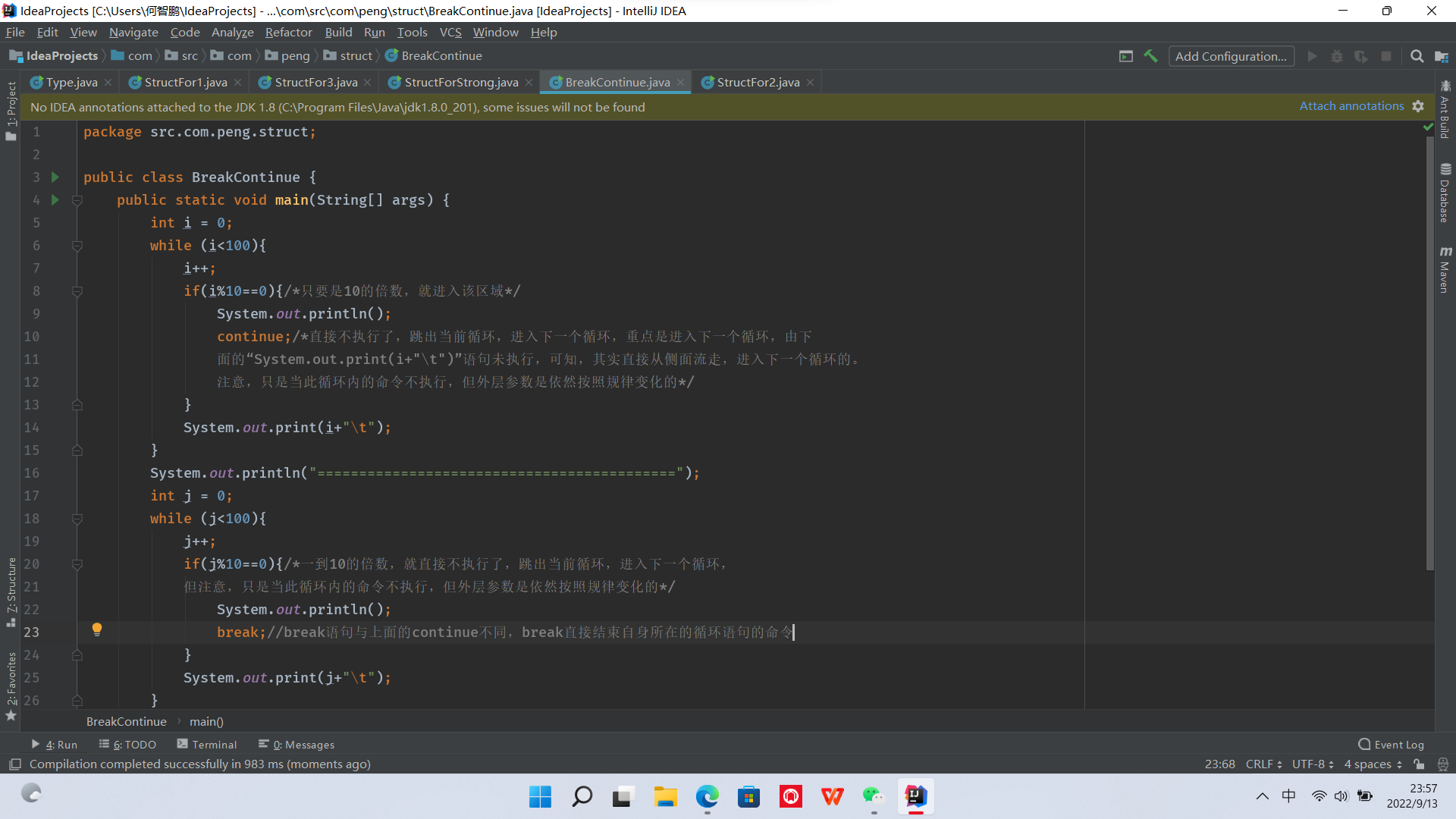The width and height of the screenshot is (1456, 819).
Task: Collapse the while loop fold on line 6
Action: 77,246
